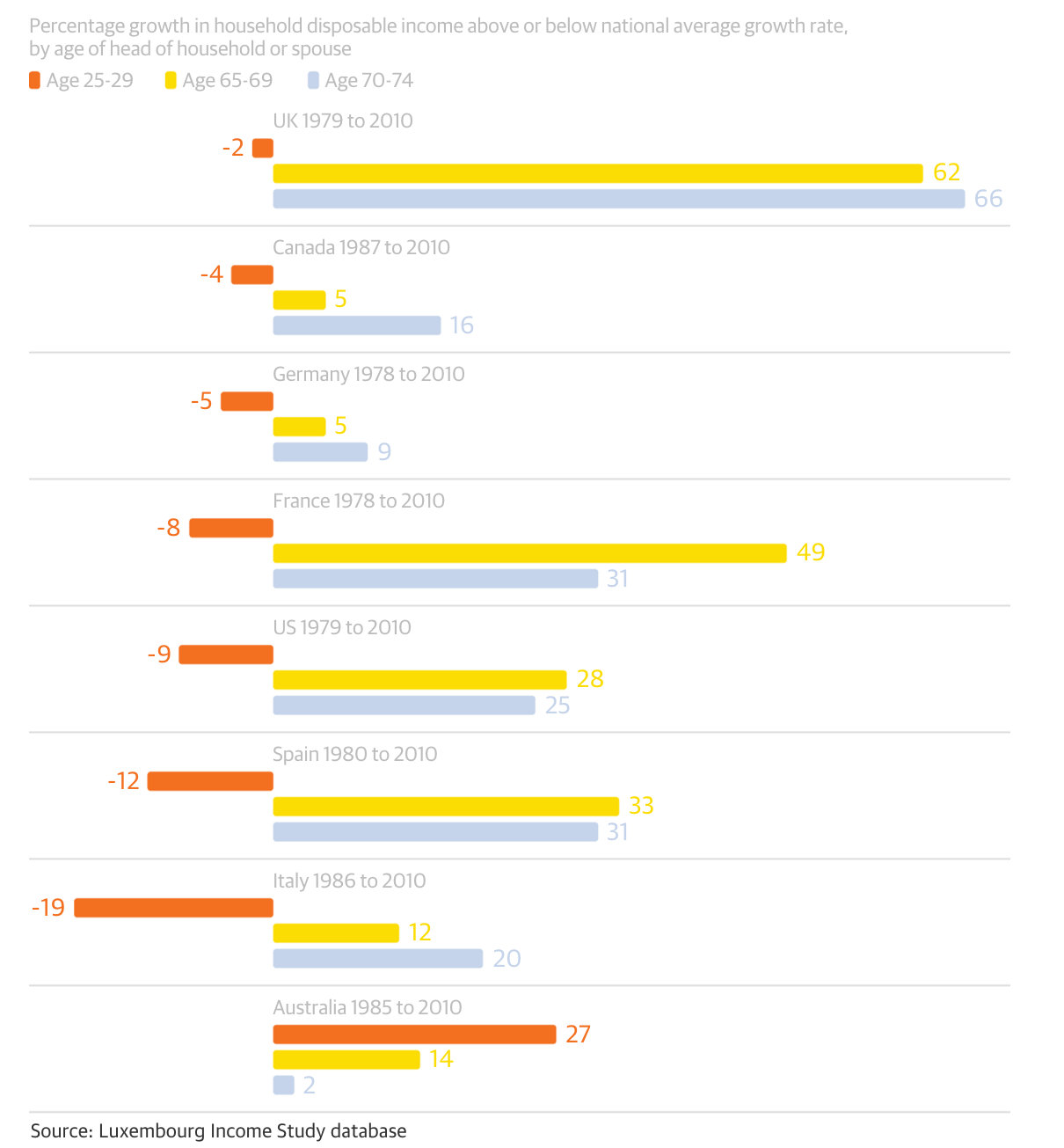Select the 'Italy 1986 to 2010' heading

349,881
